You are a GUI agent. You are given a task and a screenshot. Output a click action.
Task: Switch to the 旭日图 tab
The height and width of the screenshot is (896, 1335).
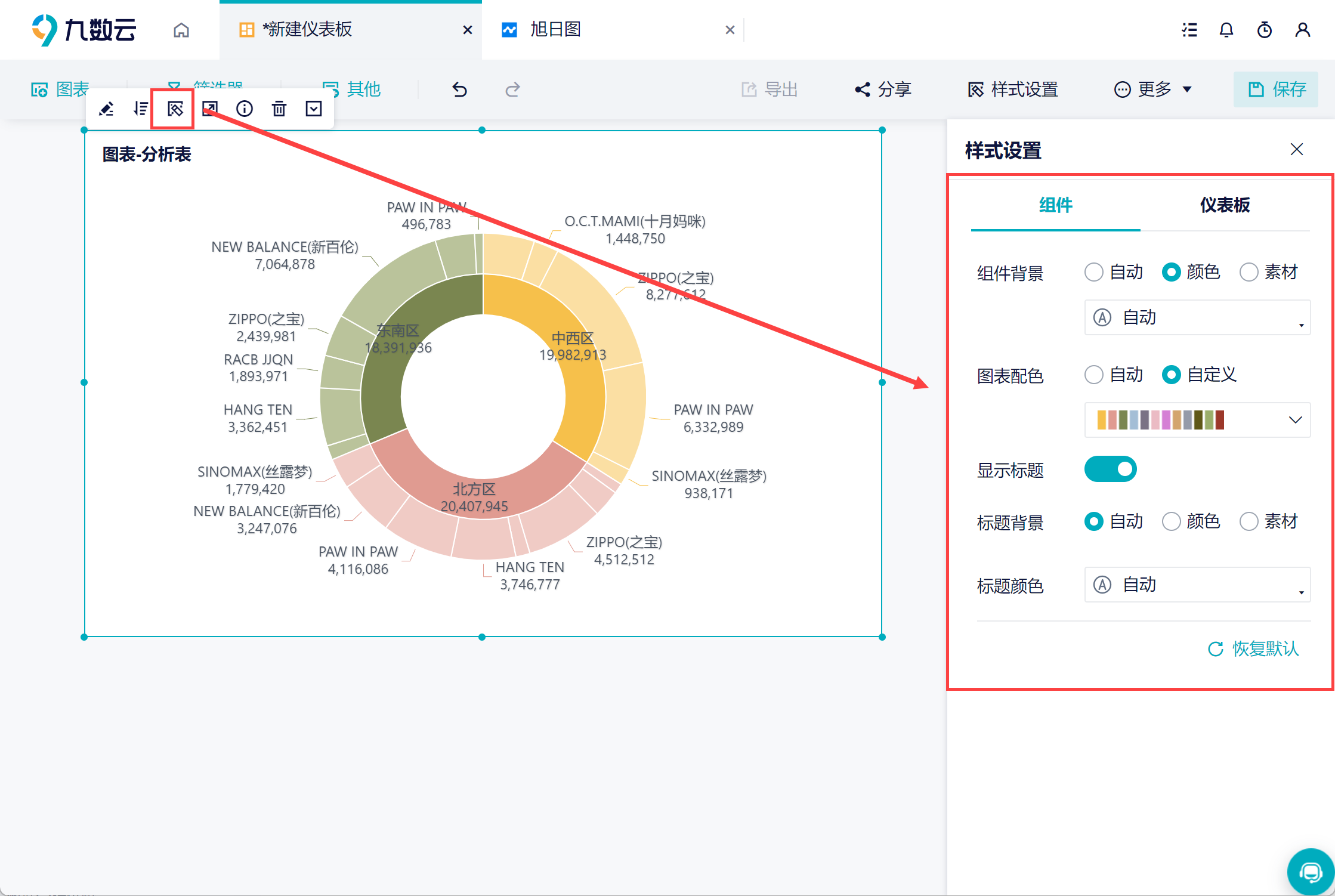coord(555,30)
